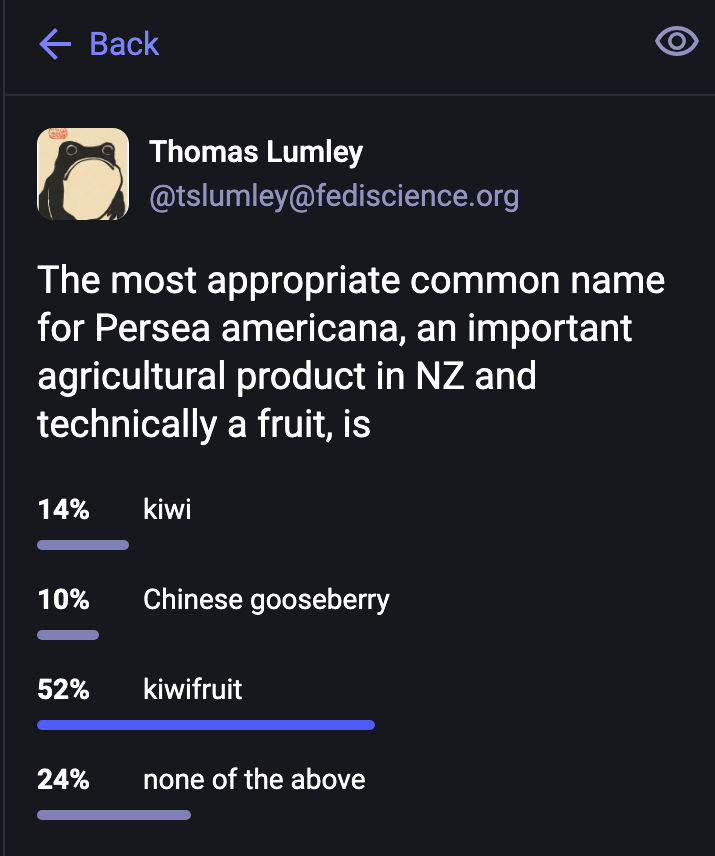Open the Thomas Lumley profile name
Image resolution: width=715 pixels, height=856 pixels.
[256, 152]
